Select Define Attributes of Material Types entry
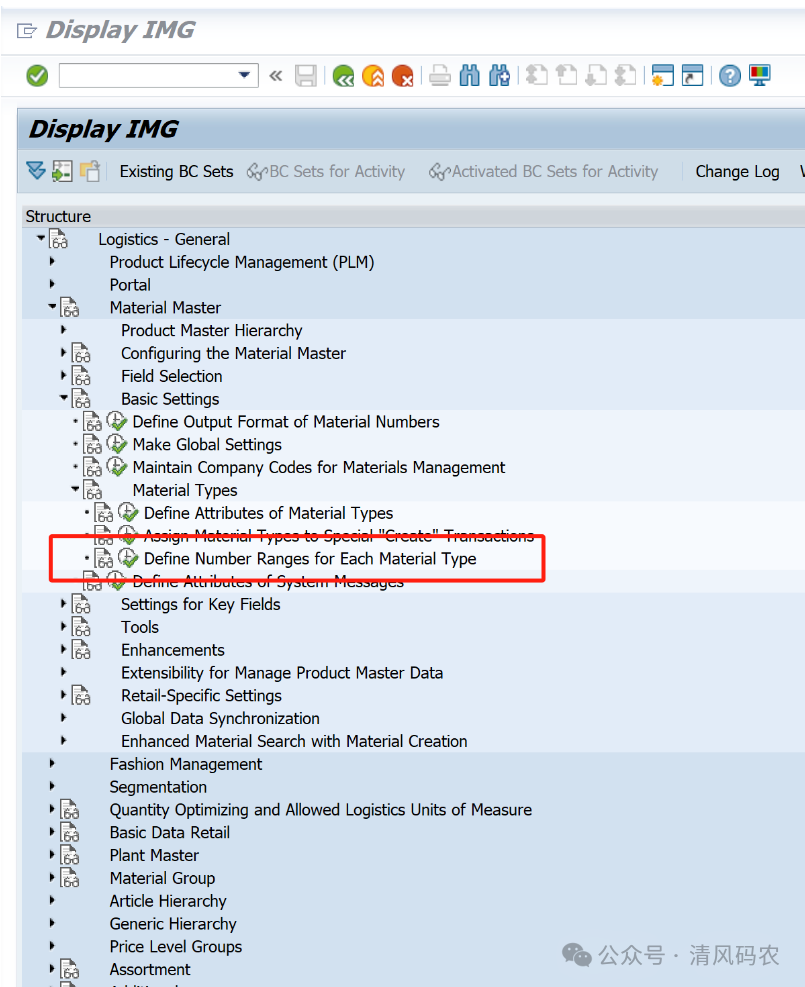Viewport: 805px width, 987px height. [268, 513]
